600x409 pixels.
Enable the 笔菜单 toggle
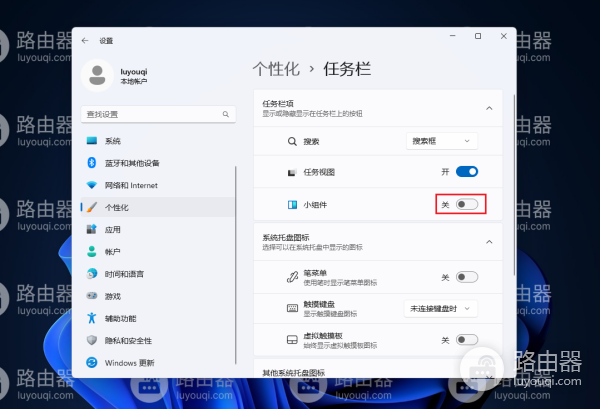467,277
